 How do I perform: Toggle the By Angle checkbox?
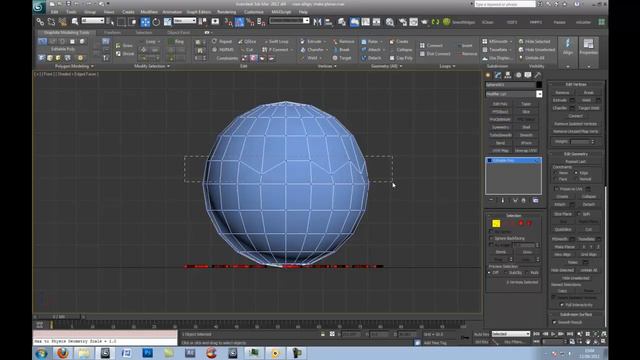[x=491, y=245]
